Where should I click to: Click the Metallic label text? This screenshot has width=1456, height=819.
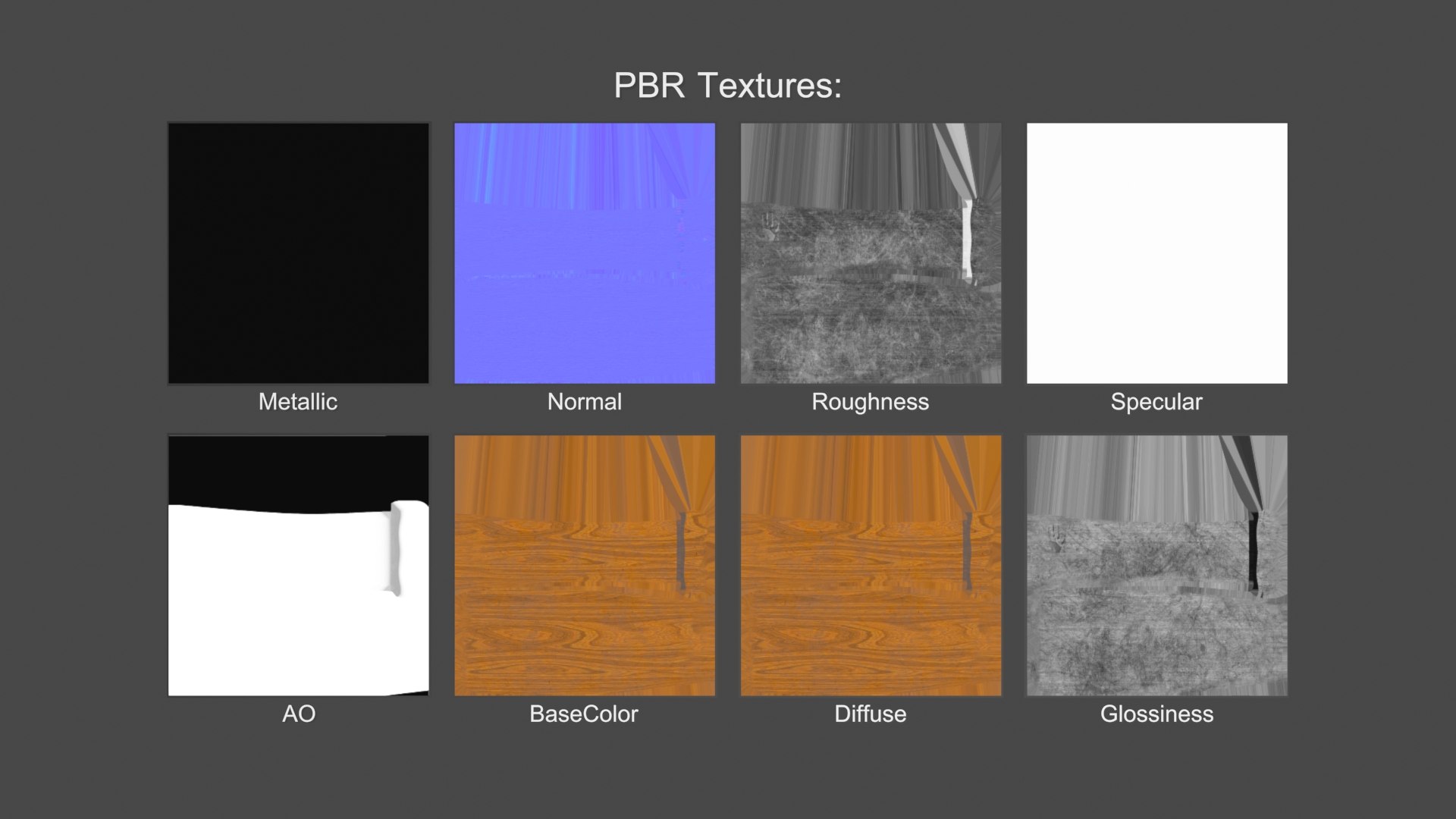pyautogui.click(x=298, y=402)
